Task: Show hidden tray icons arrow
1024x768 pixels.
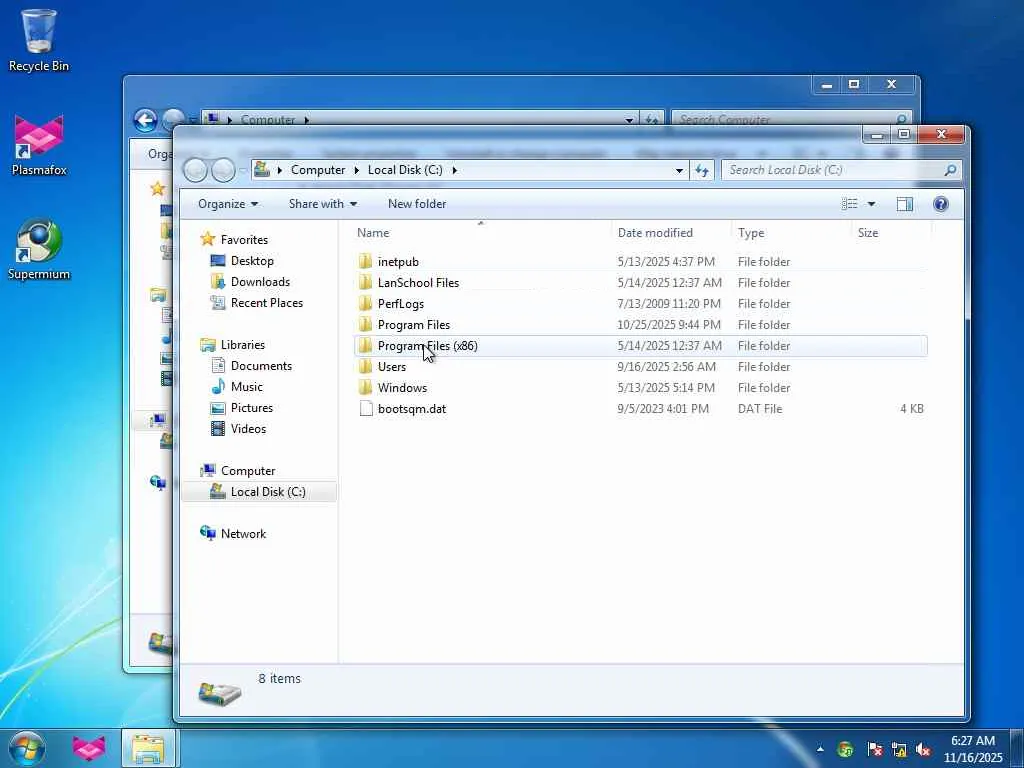Action: click(x=820, y=749)
